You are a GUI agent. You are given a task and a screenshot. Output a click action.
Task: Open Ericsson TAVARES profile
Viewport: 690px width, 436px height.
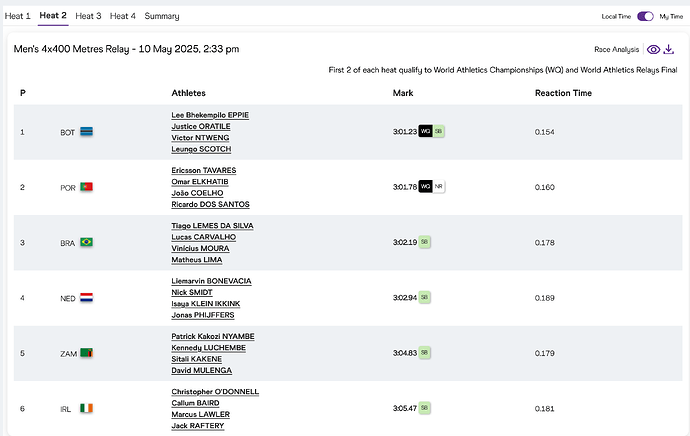point(204,170)
